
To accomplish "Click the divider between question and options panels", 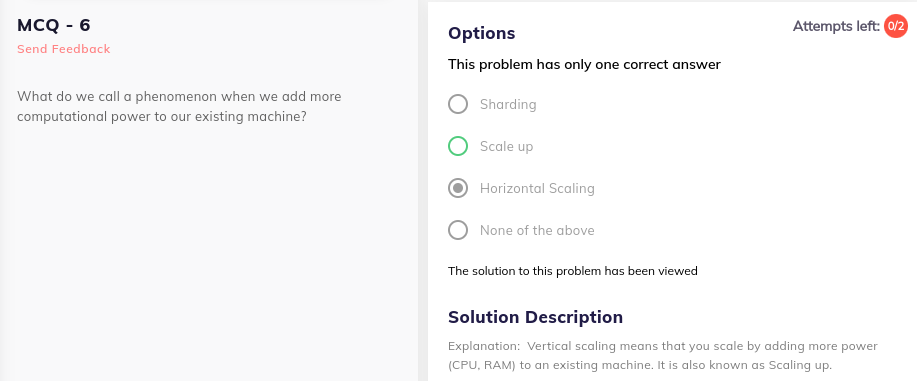I will 423,190.
